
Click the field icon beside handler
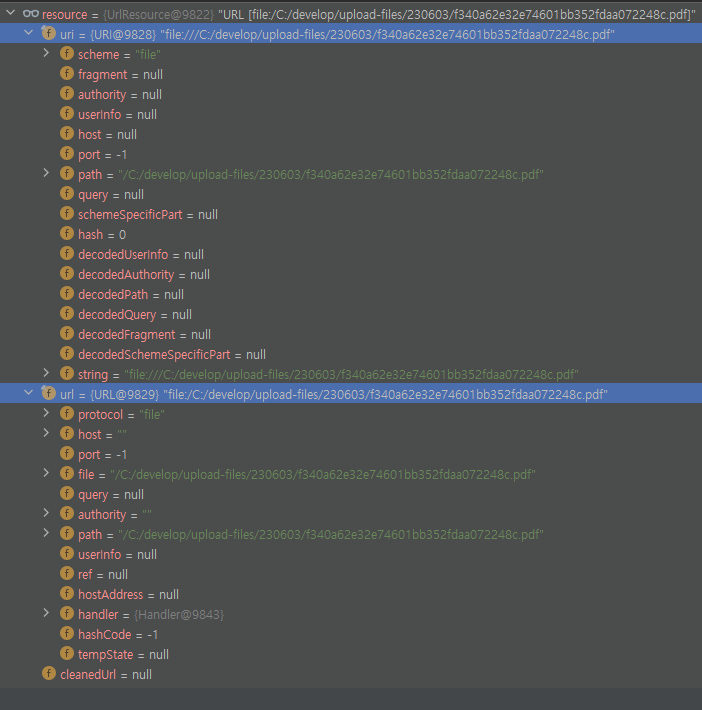pyautogui.click(x=67, y=613)
